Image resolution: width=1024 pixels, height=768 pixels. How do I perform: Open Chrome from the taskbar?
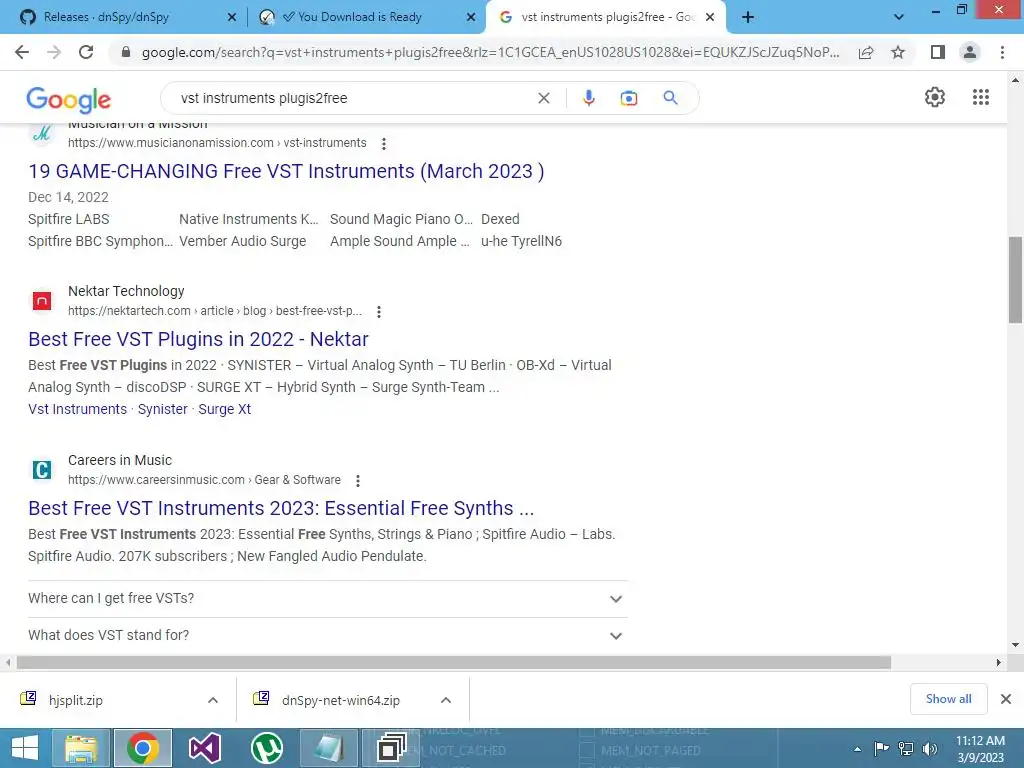143,748
